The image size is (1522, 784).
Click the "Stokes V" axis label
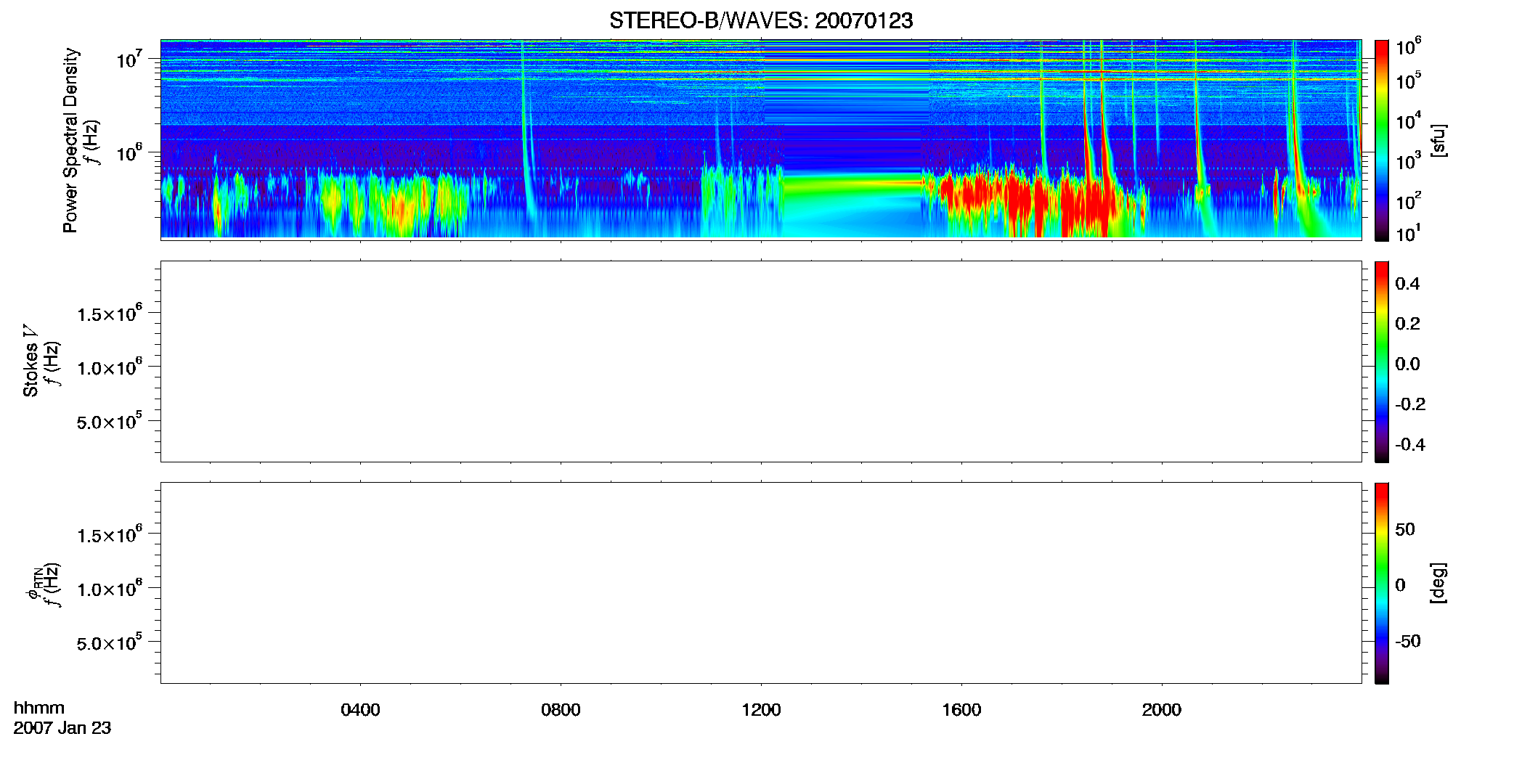[30, 361]
